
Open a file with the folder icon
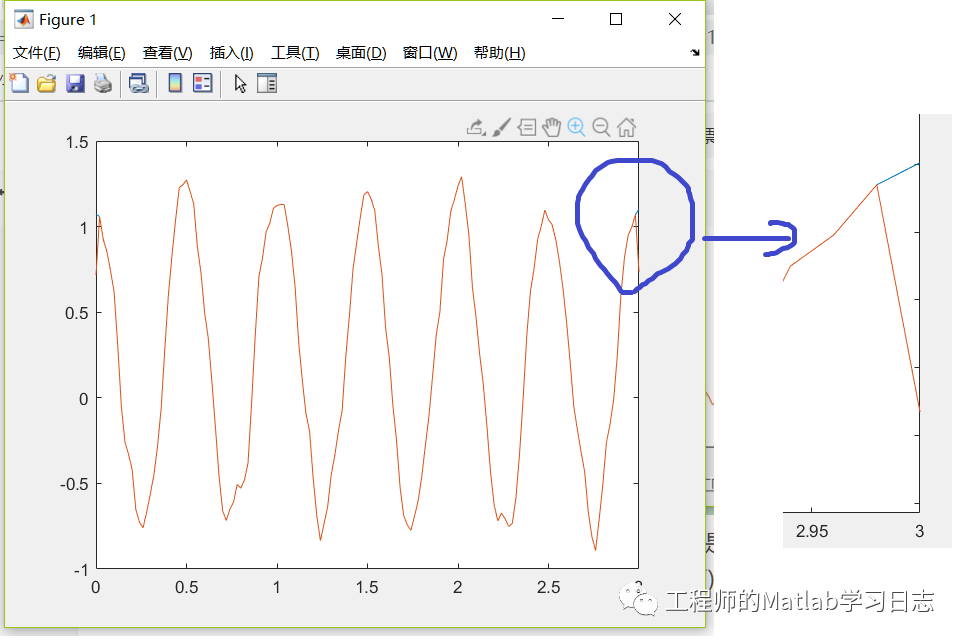tap(46, 83)
